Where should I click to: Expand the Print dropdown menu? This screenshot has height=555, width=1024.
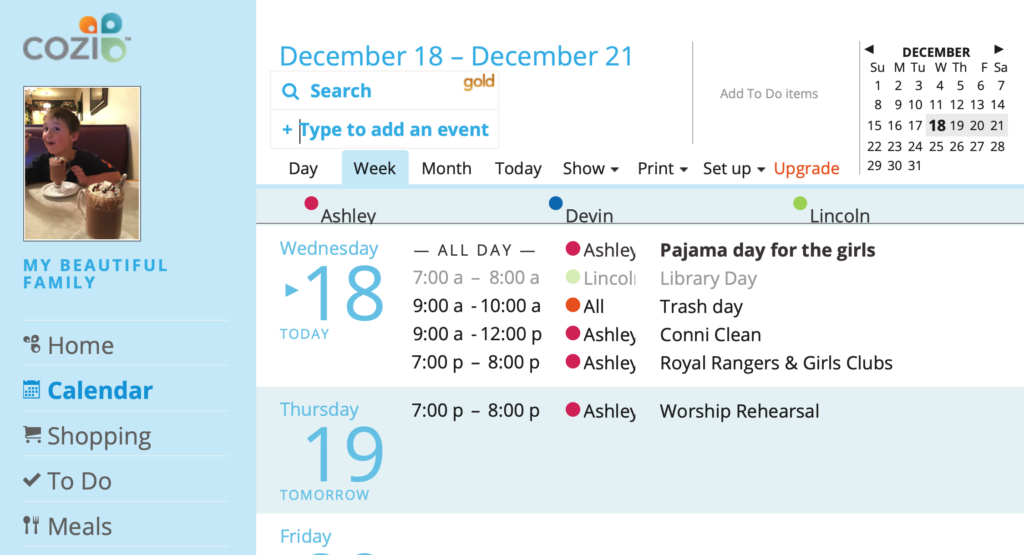(662, 168)
